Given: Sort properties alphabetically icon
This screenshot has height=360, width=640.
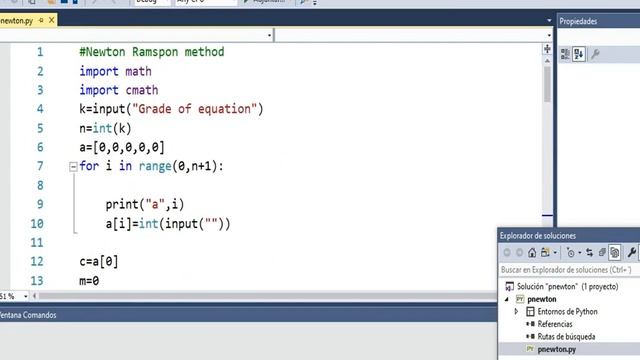Looking at the screenshot, I should click(579, 54).
